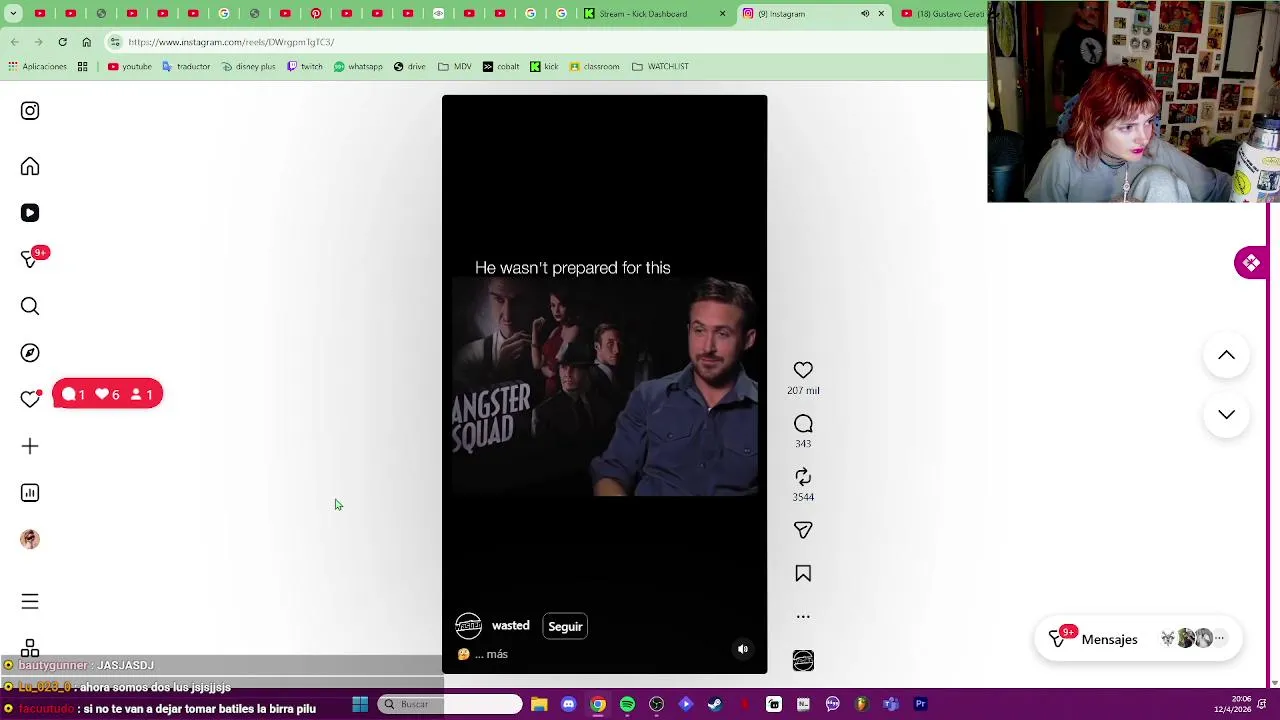
Task: Open File Explorer from taskbar
Action: click(539, 705)
